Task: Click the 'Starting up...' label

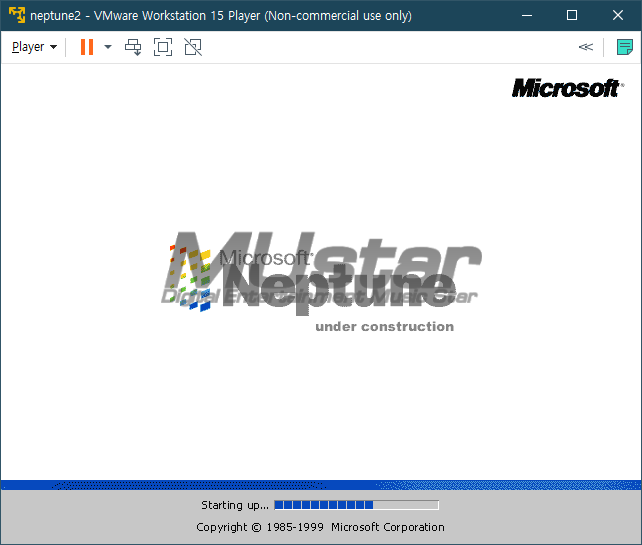Action: (235, 505)
